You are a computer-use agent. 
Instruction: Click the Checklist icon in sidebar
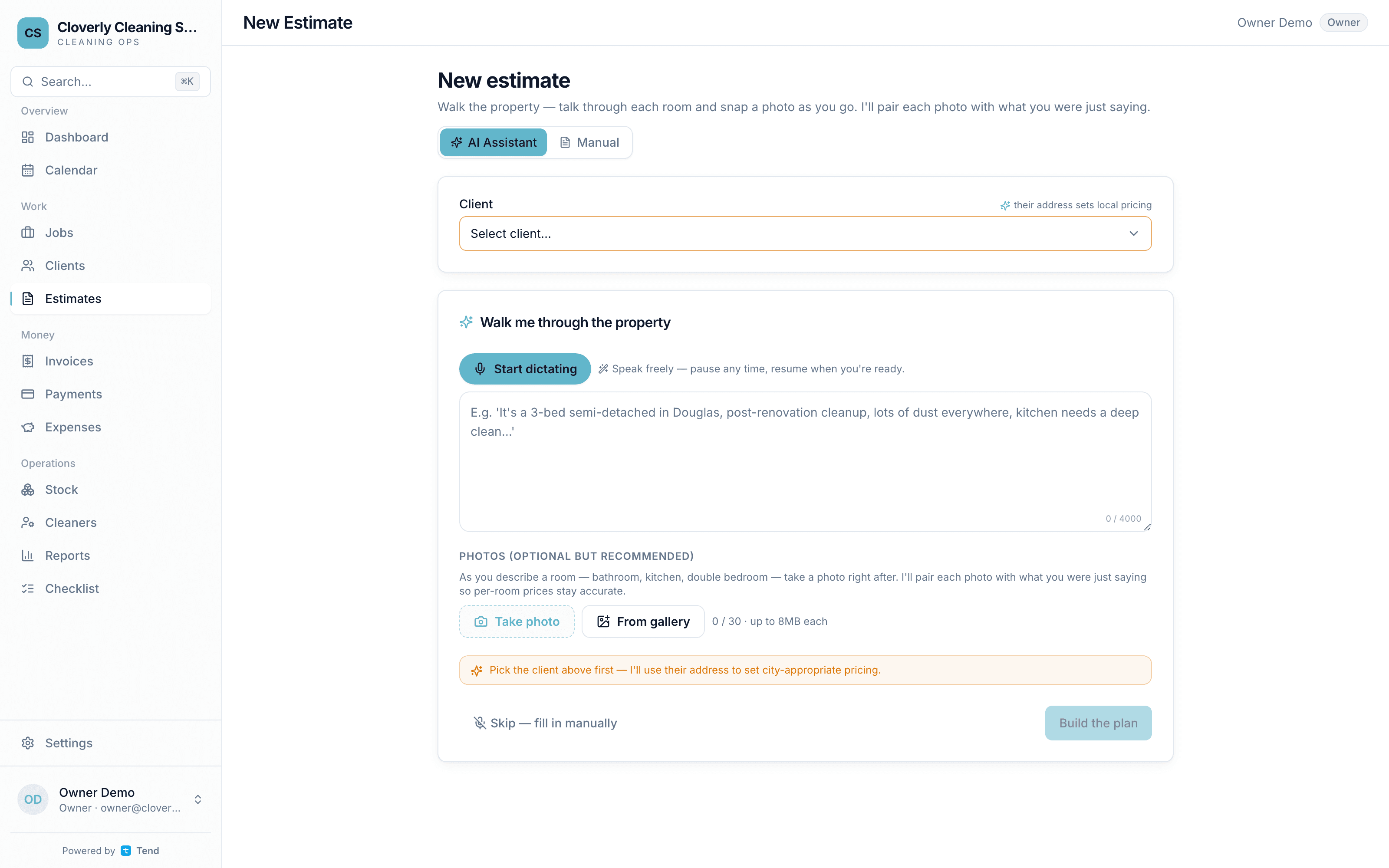(x=27, y=589)
